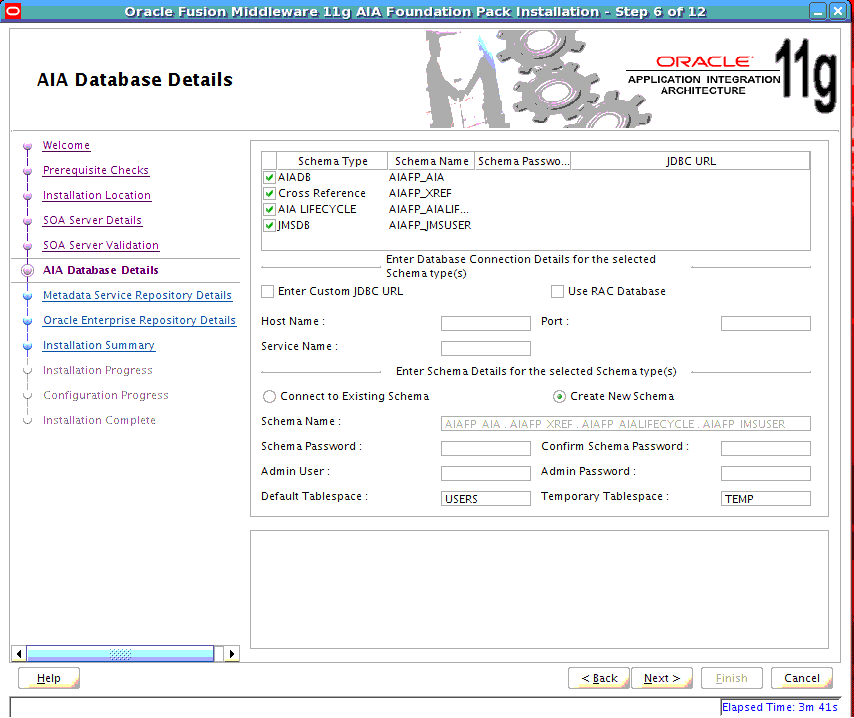Click the Admin Password input field

[766, 473]
